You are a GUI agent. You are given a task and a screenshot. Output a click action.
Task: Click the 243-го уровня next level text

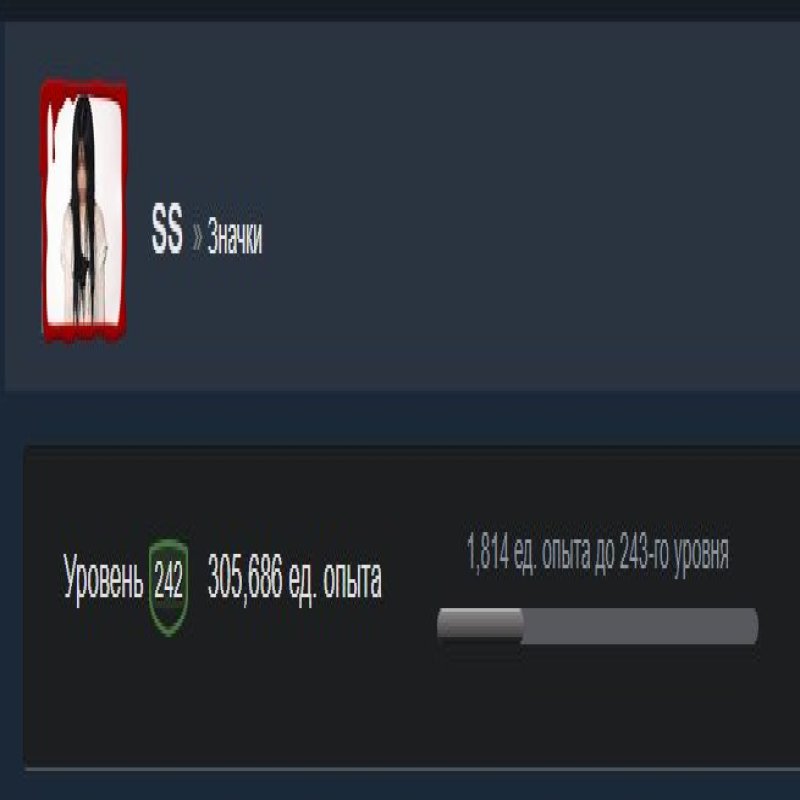tap(674, 553)
